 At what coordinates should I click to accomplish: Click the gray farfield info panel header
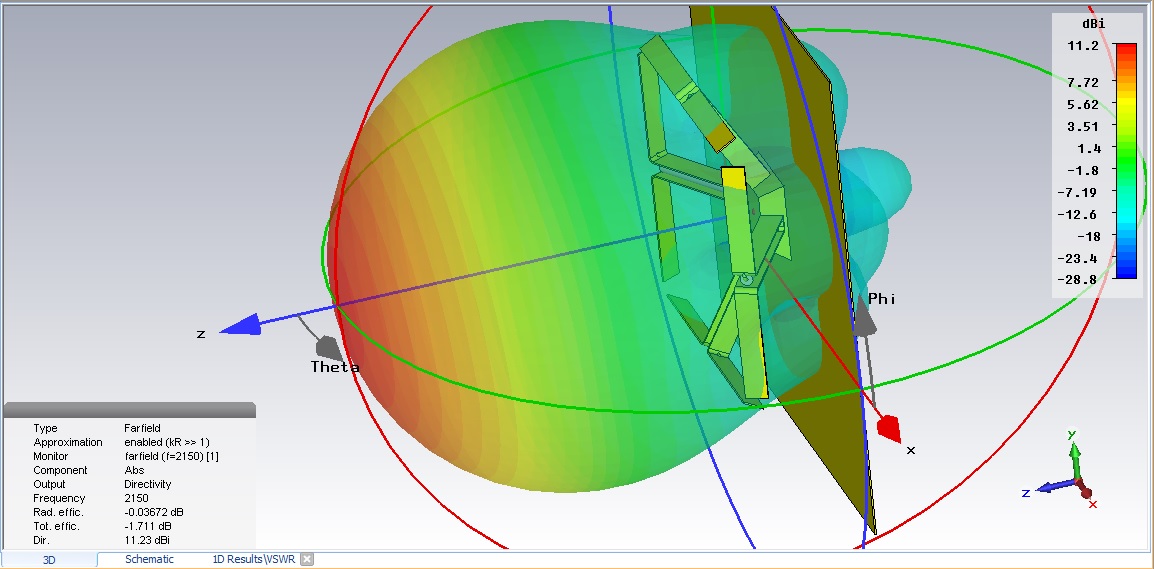point(130,410)
